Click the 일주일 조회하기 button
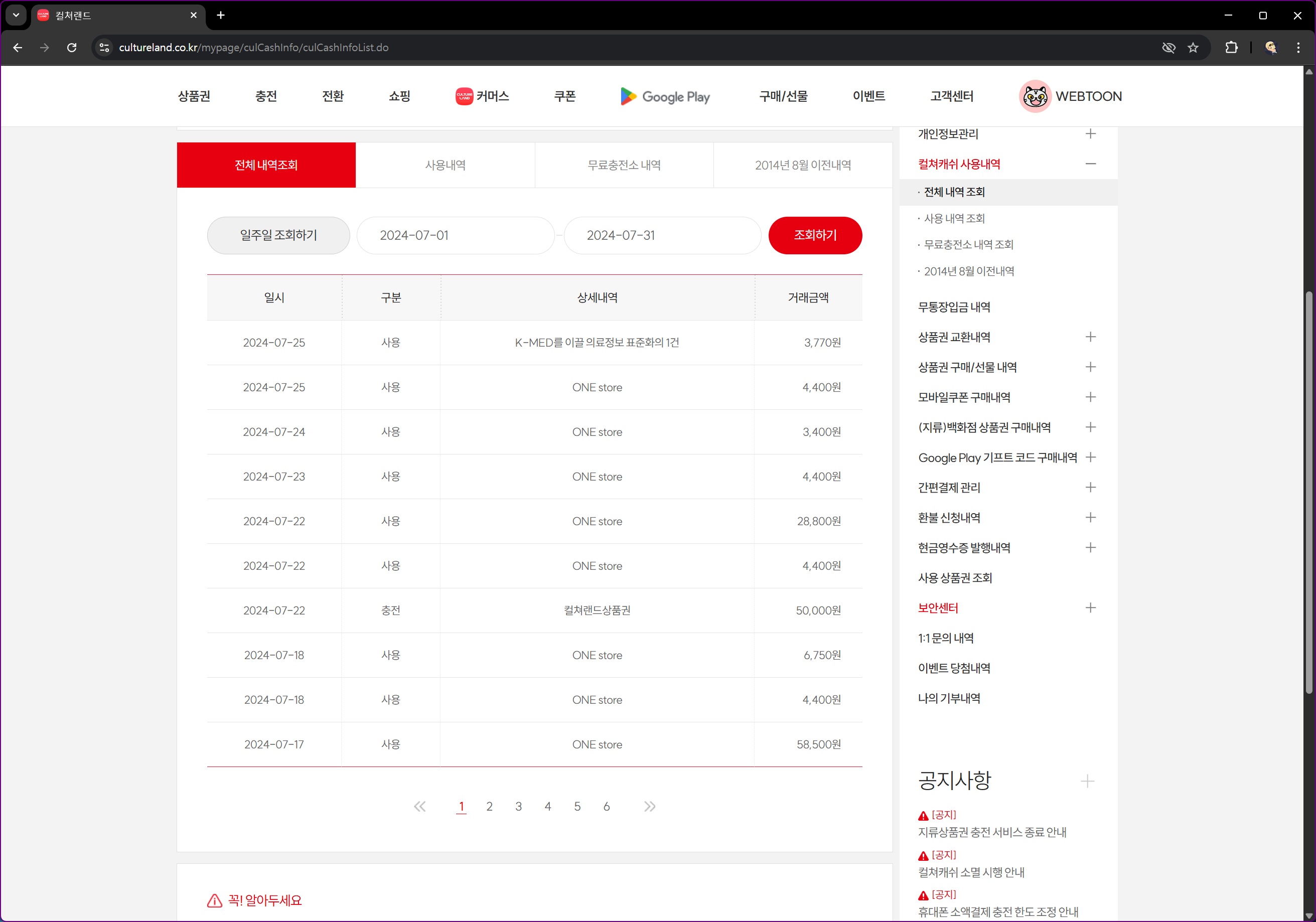The image size is (1316, 922). coord(278,235)
